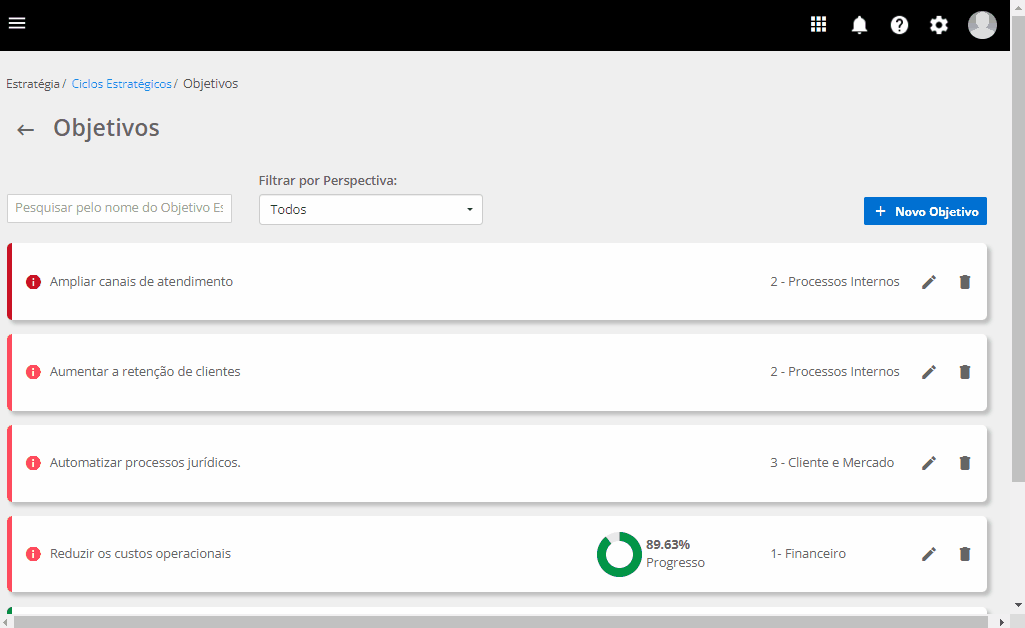Edit the Ampliar canais de atendimento objective

(929, 282)
